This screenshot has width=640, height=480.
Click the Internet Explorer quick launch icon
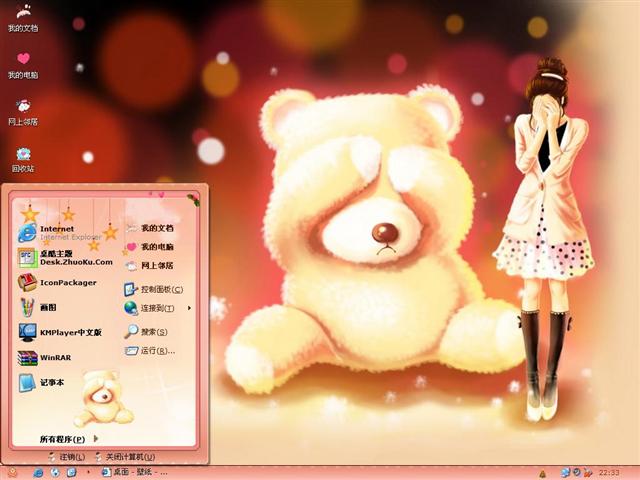pyautogui.click(x=38, y=473)
